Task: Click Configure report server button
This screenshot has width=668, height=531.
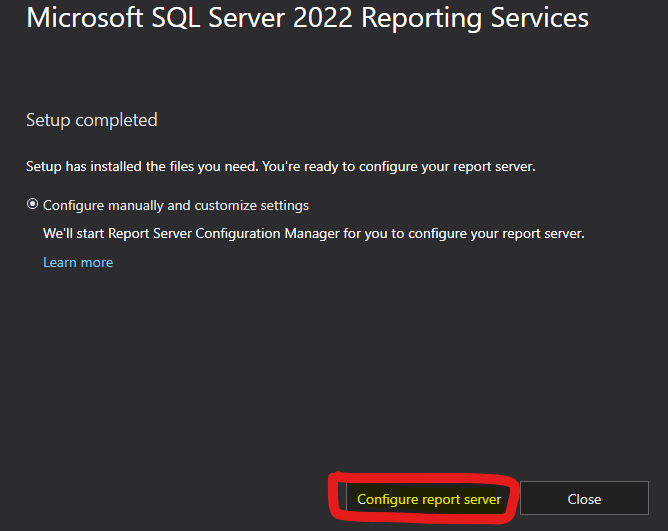Action: 429,499
